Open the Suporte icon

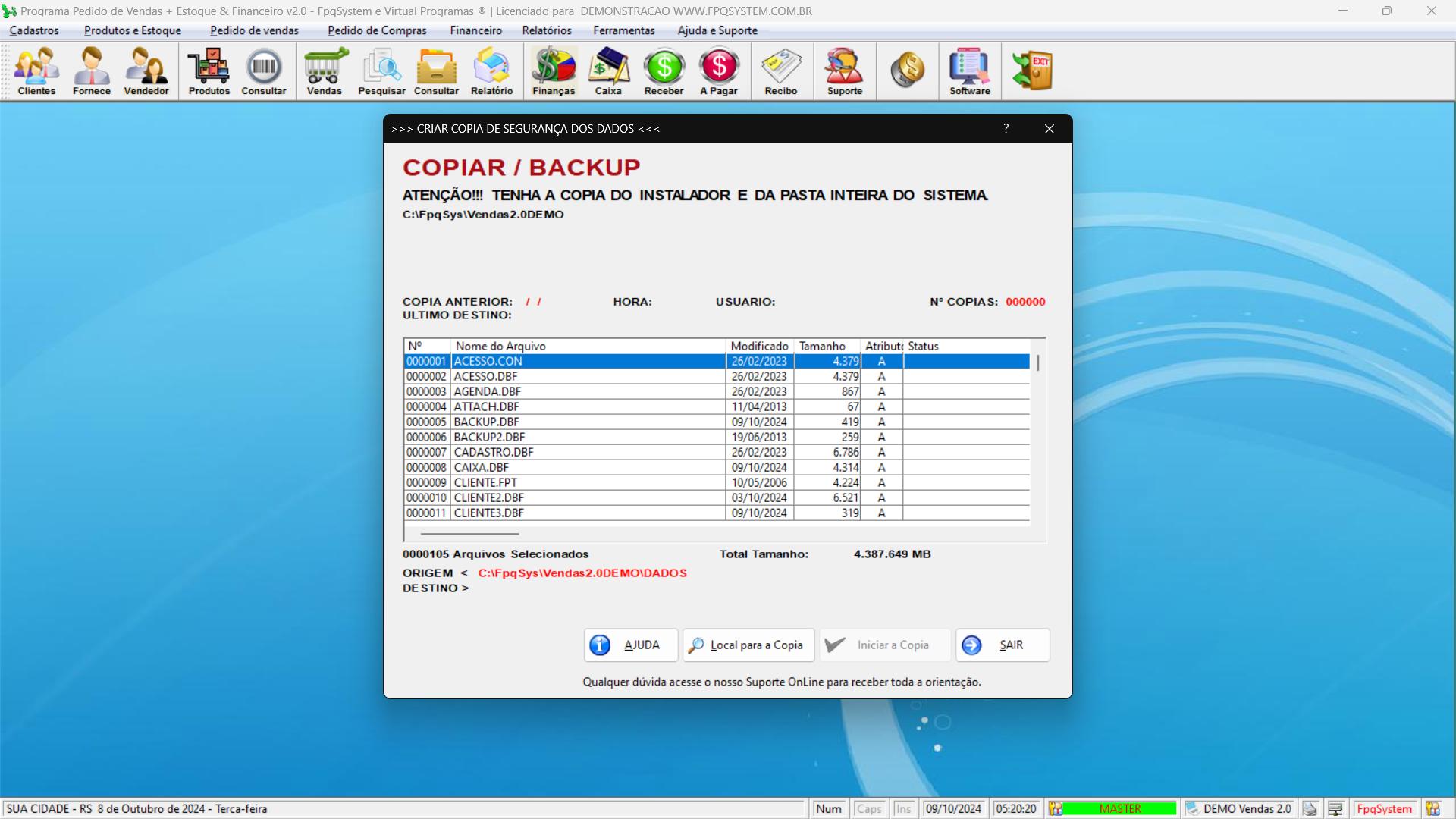[845, 71]
